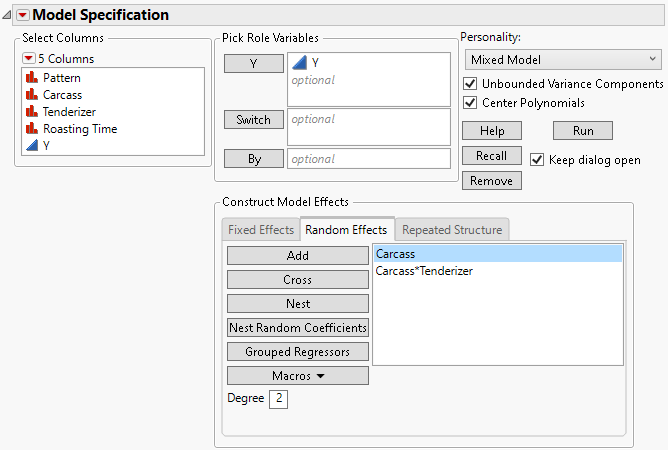Click the Y variable in role box
This screenshot has height=450, width=668.
315,63
